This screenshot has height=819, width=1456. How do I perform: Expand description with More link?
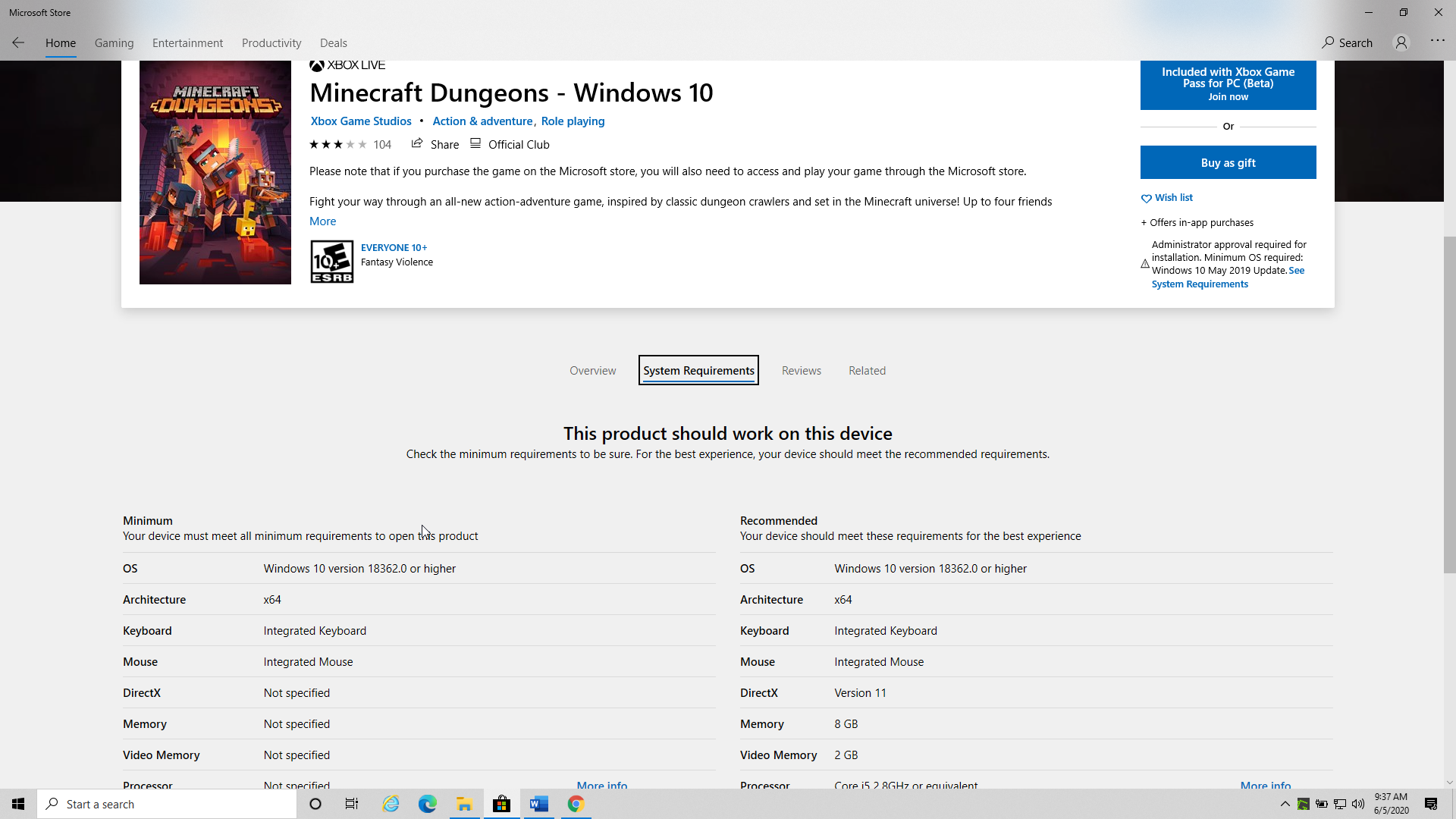(x=322, y=221)
